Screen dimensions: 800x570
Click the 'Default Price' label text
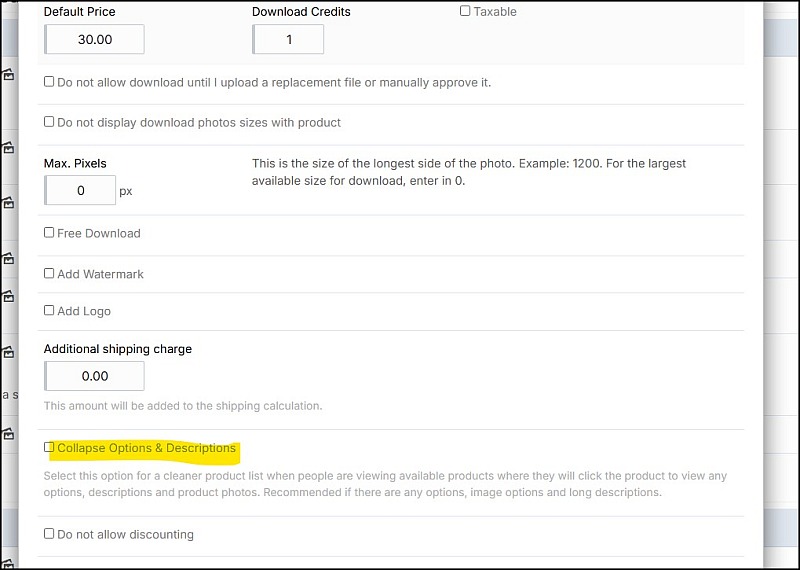point(80,12)
